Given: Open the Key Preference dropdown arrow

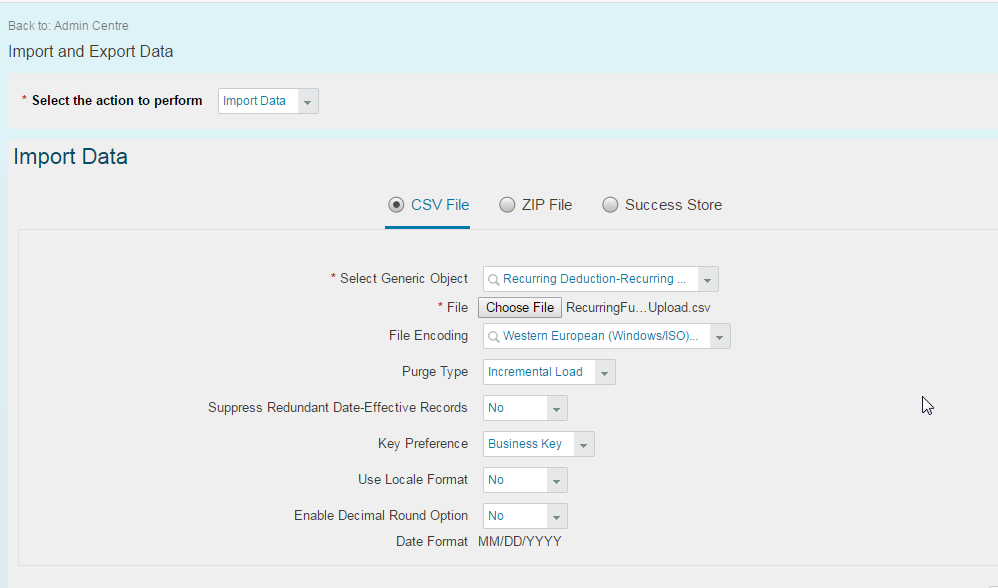Looking at the screenshot, I should pyautogui.click(x=583, y=444).
